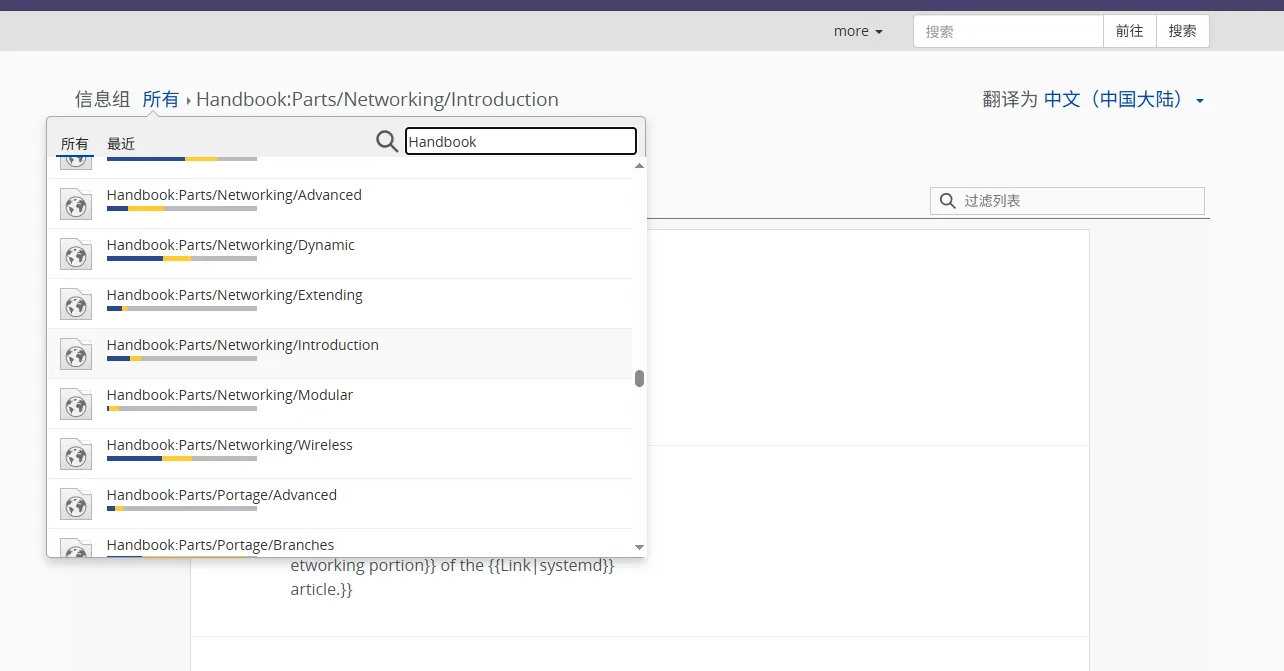This screenshot has height=671, width=1284.
Task: Click the globe icon beside Networking/Extending
Action: (76, 304)
